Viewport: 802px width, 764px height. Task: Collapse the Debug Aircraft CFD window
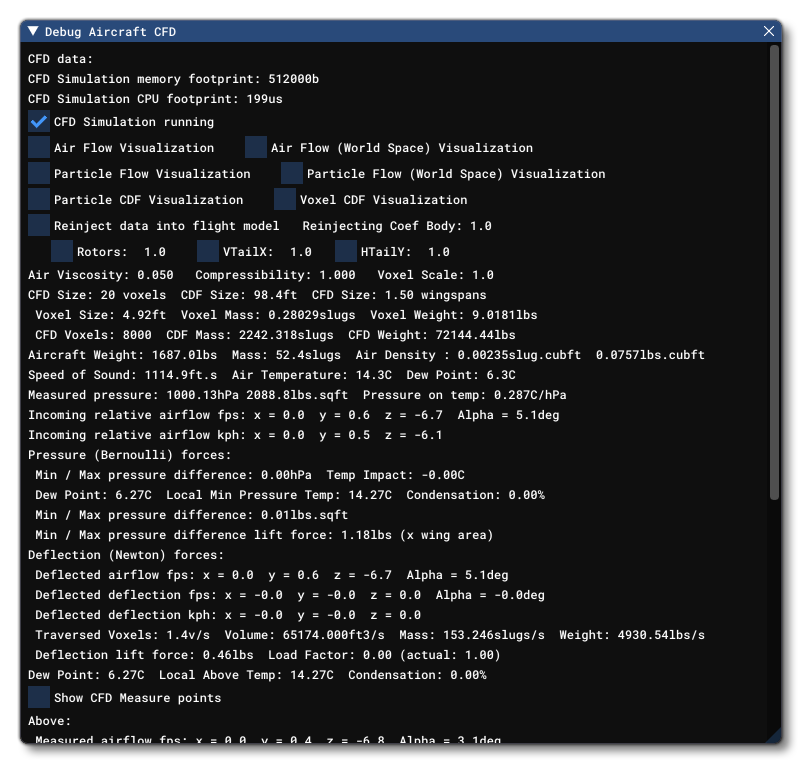33,32
